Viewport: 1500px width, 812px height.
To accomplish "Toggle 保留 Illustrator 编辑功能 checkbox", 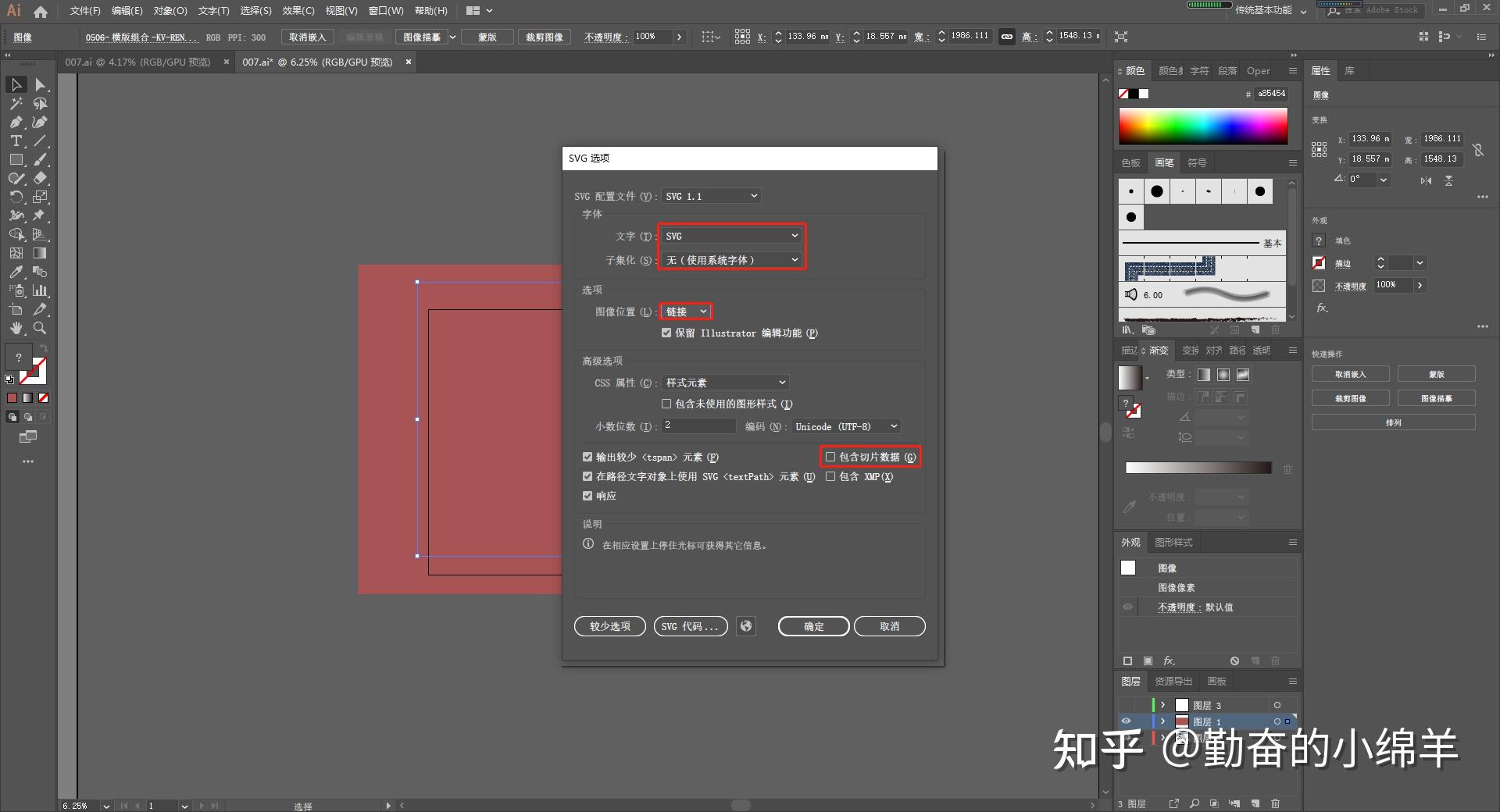I will [666, 333].
